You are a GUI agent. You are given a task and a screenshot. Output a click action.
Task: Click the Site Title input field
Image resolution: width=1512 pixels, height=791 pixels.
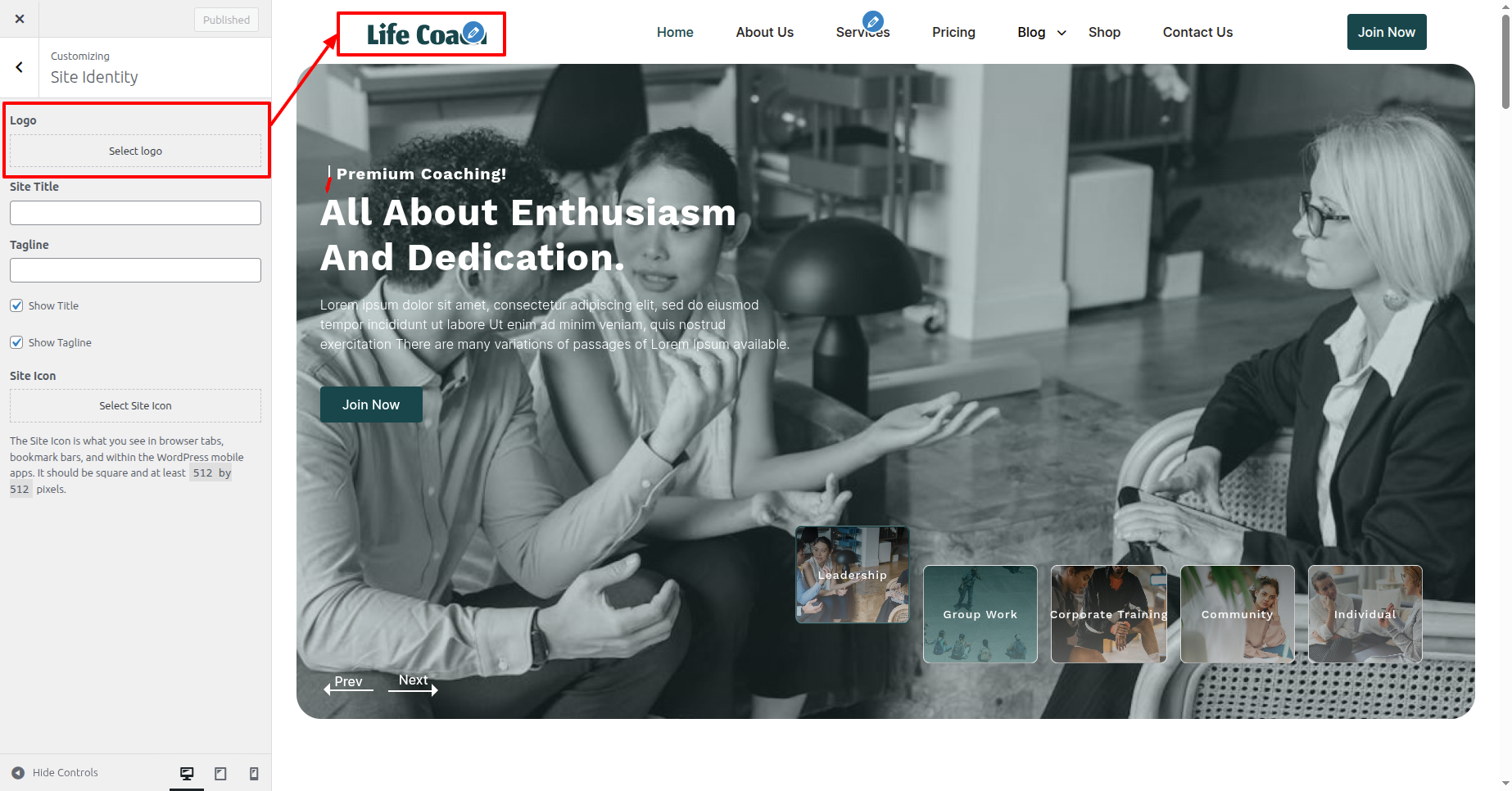pyautogui.click(x=135, y=213)
